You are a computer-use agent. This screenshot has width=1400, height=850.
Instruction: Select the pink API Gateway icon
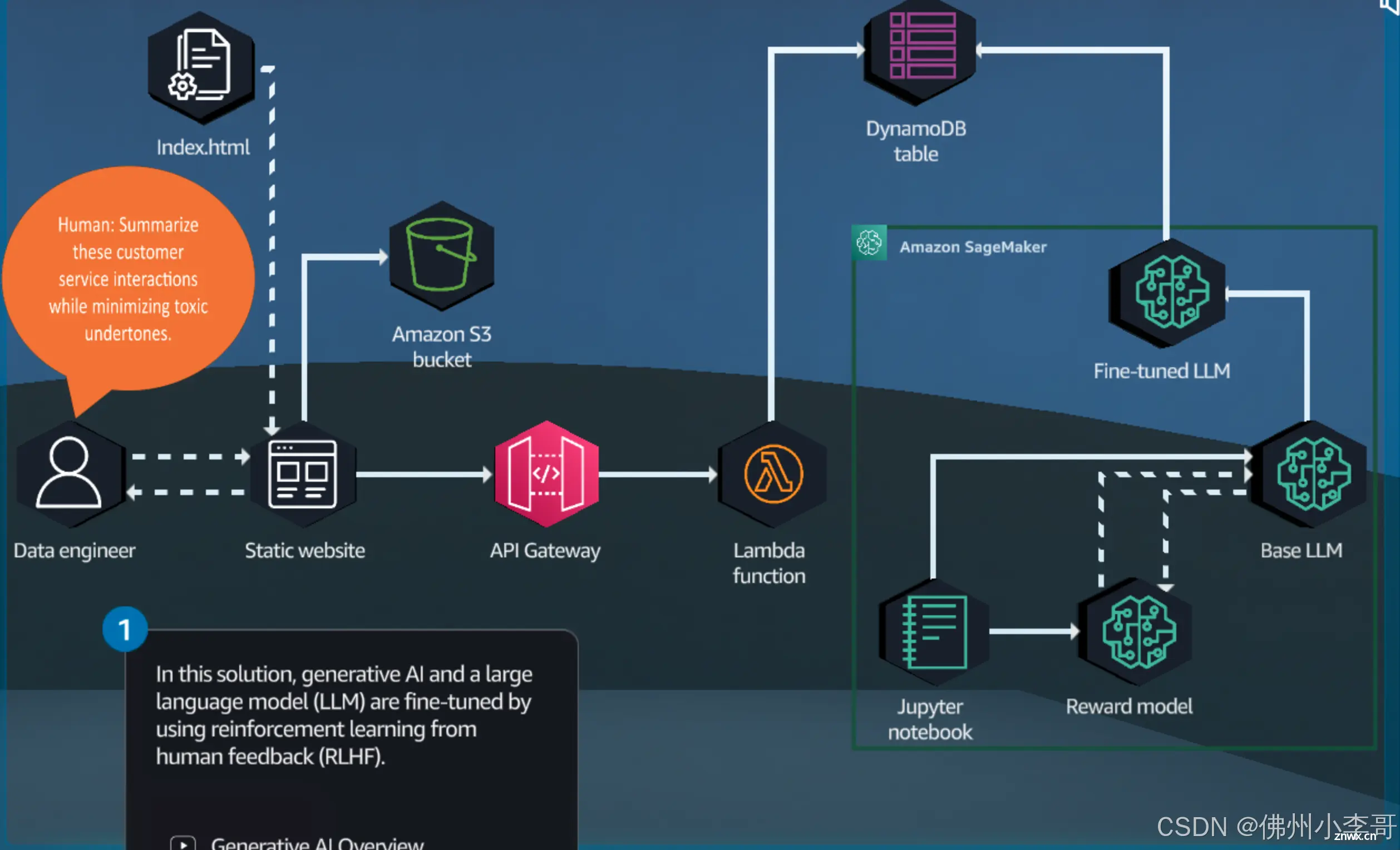pos(546,474)
